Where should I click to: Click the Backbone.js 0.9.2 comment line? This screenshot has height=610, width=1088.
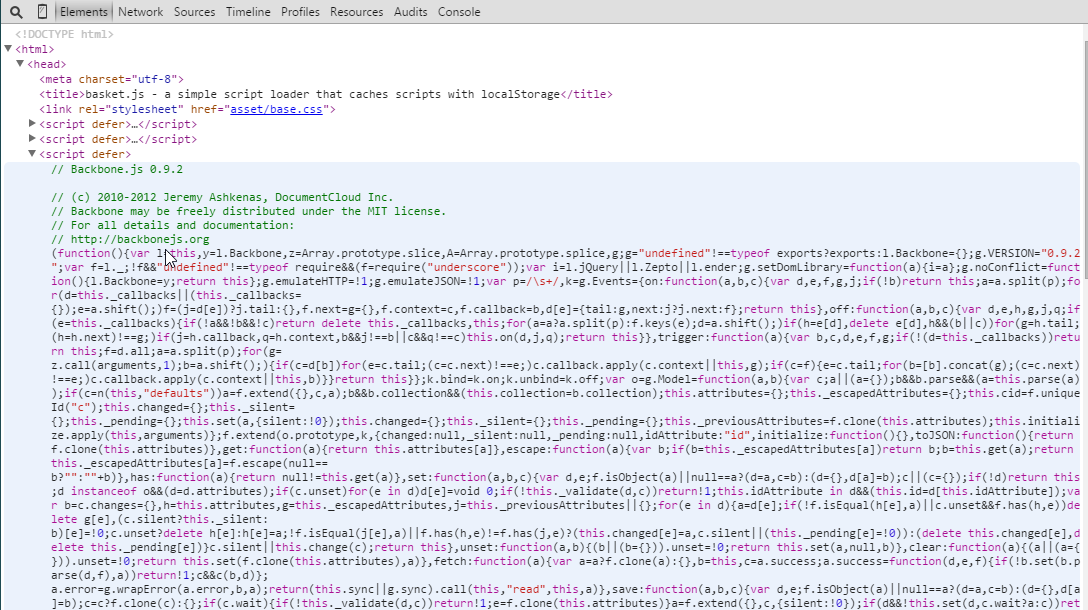pos(117,169)
